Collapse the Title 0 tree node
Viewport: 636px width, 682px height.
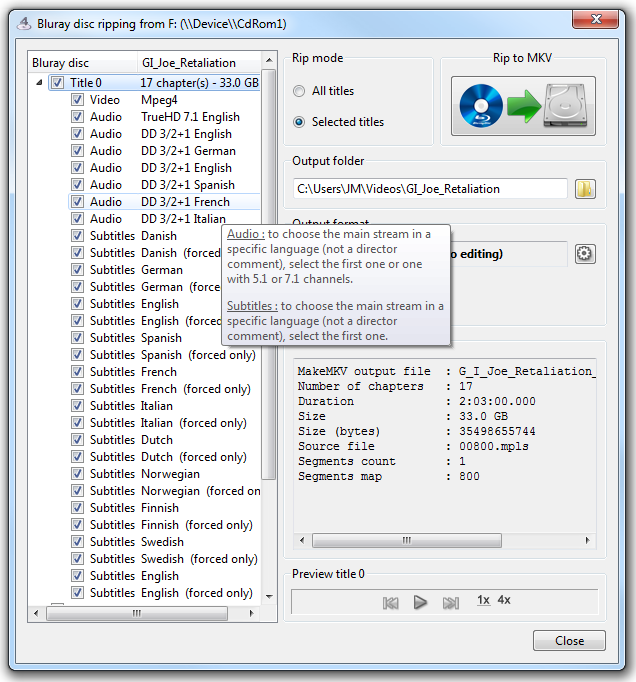(39, 82)
